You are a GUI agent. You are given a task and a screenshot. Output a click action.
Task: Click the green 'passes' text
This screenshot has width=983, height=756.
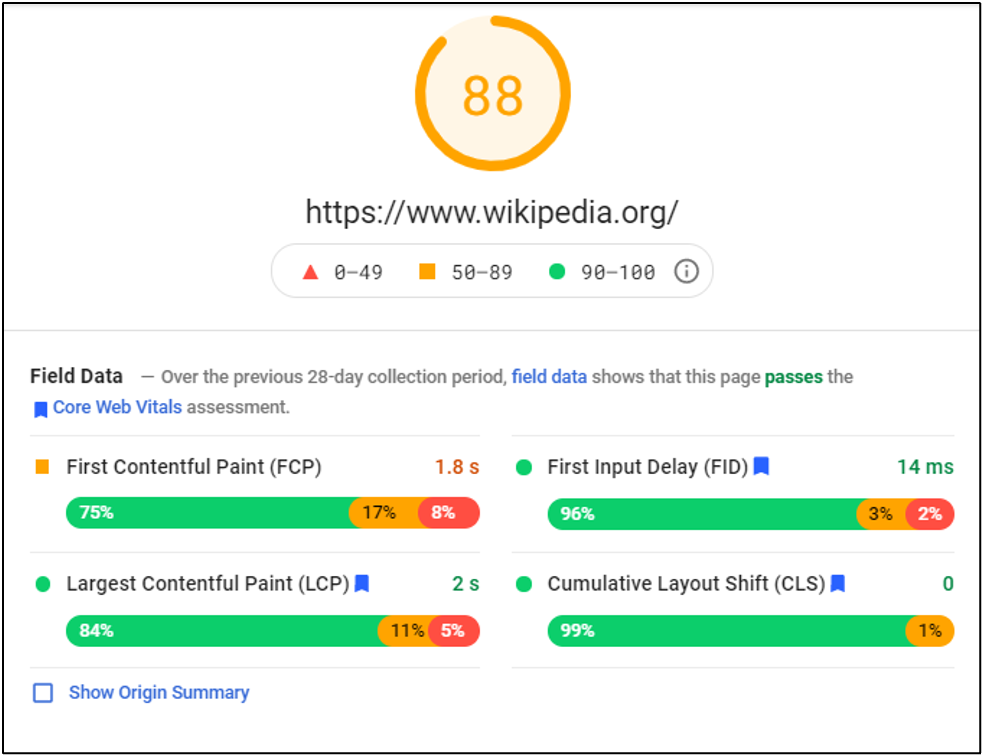[x=794, y=377]
